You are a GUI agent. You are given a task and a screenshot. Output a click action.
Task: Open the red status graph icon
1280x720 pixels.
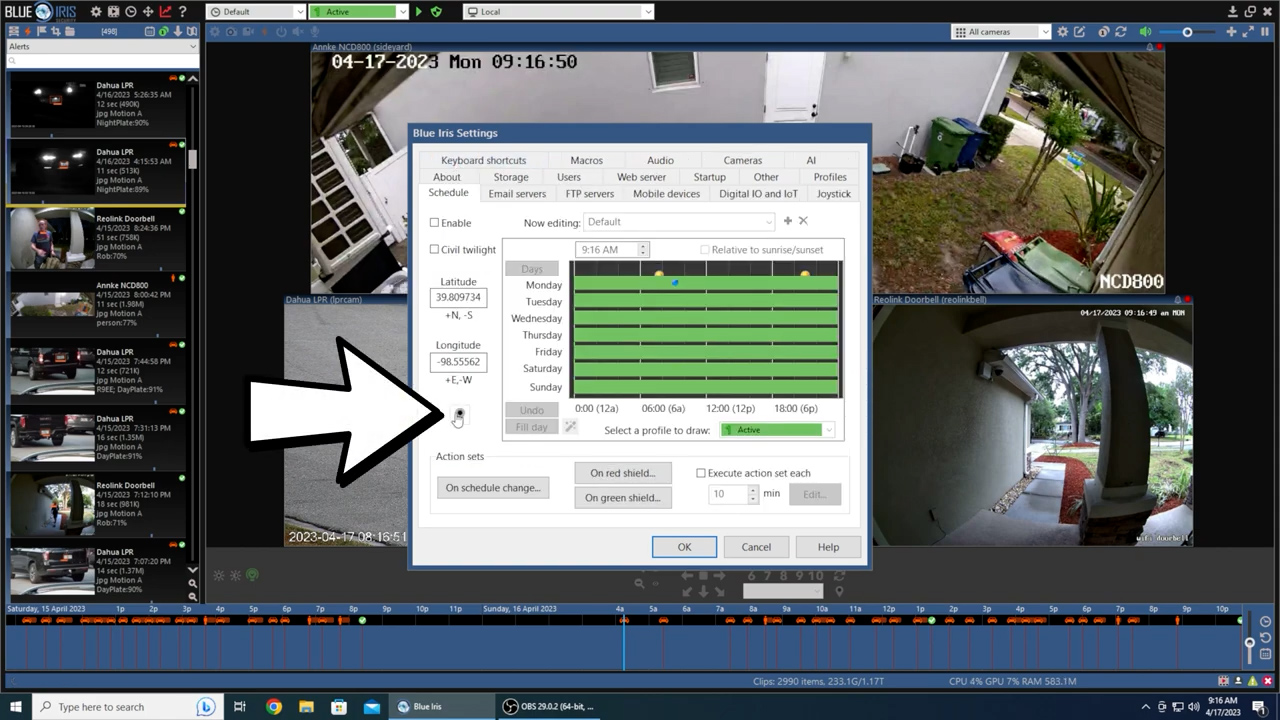click(x=165, y=12)
